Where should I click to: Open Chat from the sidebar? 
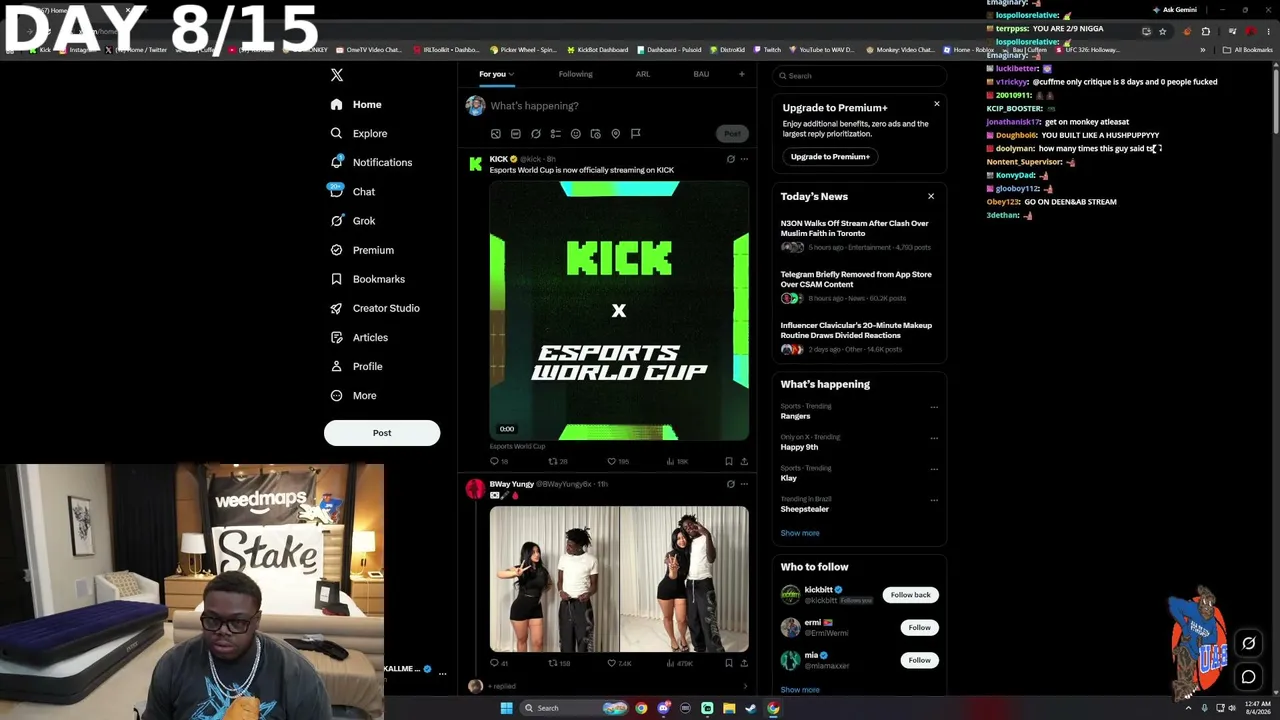tap(353, 192)
